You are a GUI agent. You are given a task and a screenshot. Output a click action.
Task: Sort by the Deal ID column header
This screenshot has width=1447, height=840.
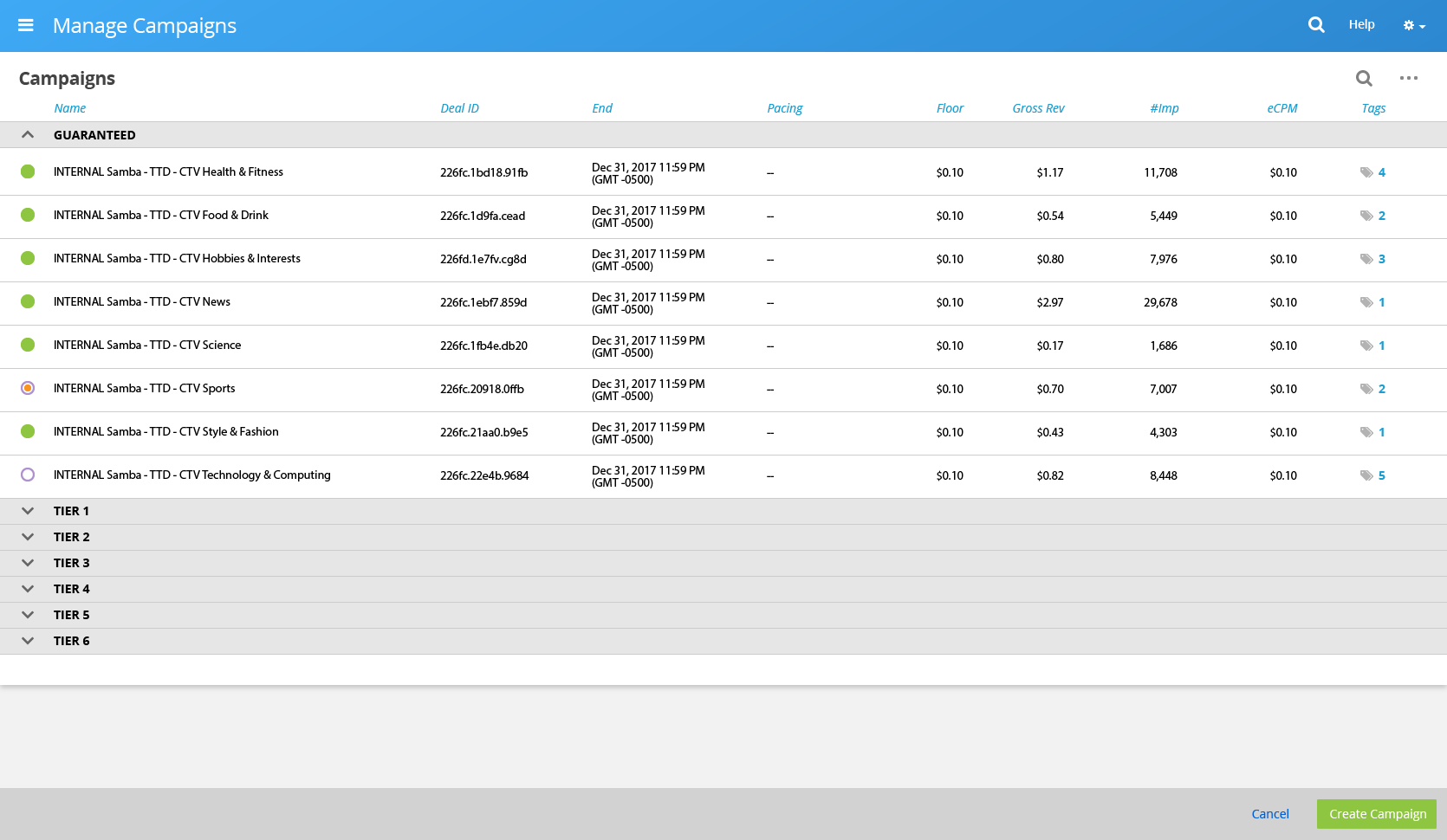point(459,108)
